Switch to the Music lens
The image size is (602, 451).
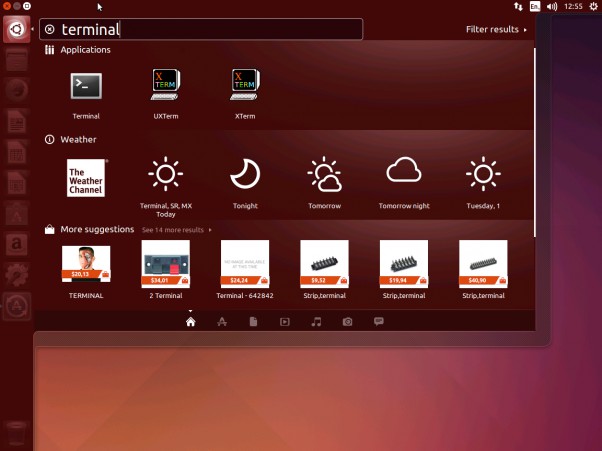[316, 322]
